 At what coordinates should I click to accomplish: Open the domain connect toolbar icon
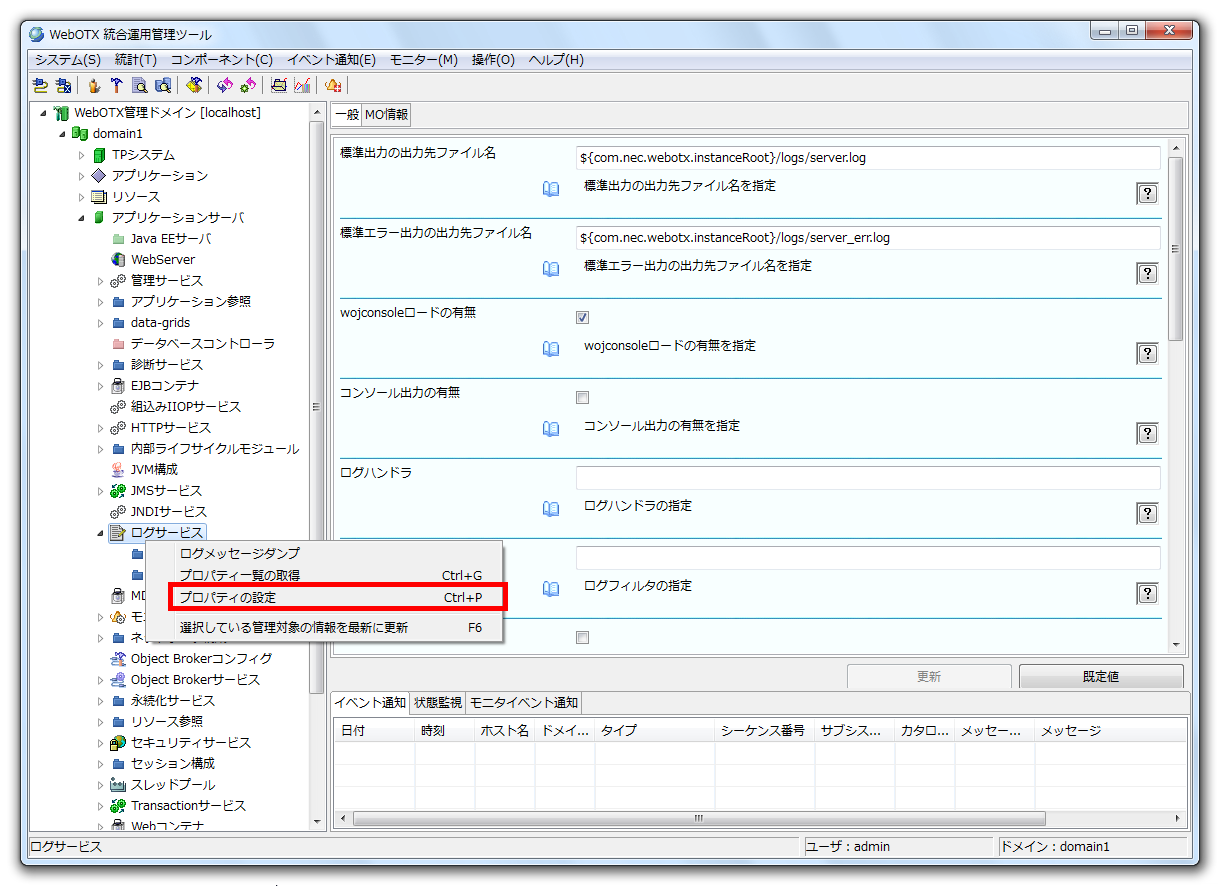coord(40,85)
